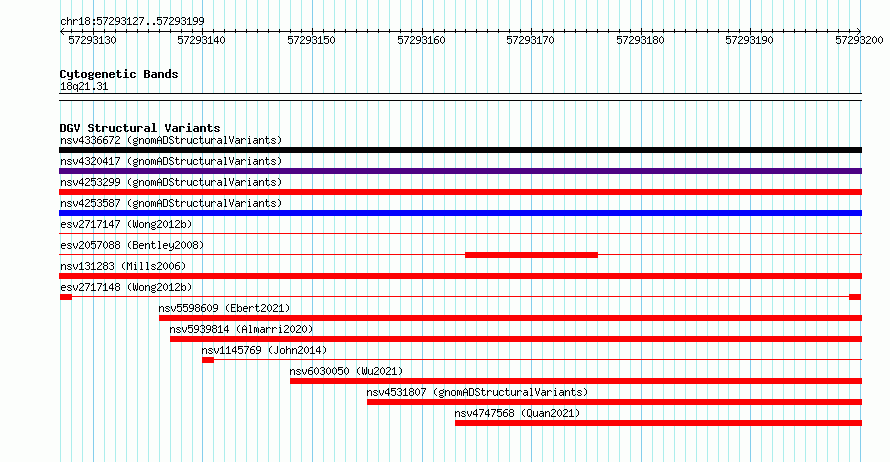
Task: Click ruler position 57293200
Action: click(859, 40)
